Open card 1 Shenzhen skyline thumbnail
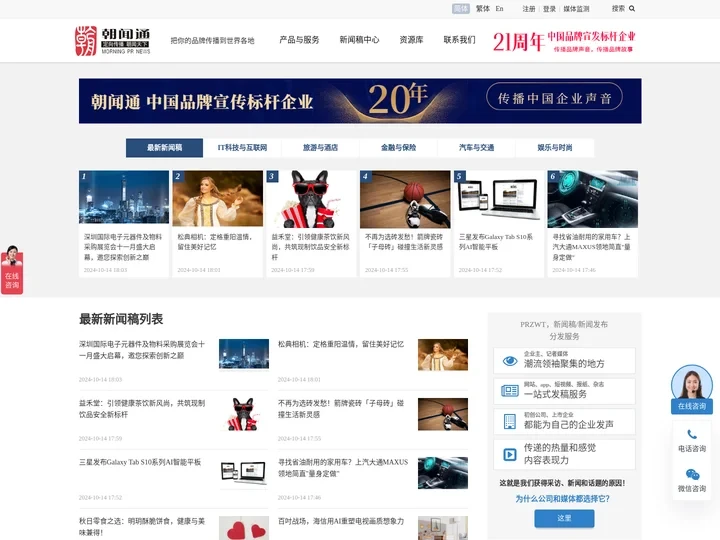This screenshot has height=540, width=720. [124, 197]
